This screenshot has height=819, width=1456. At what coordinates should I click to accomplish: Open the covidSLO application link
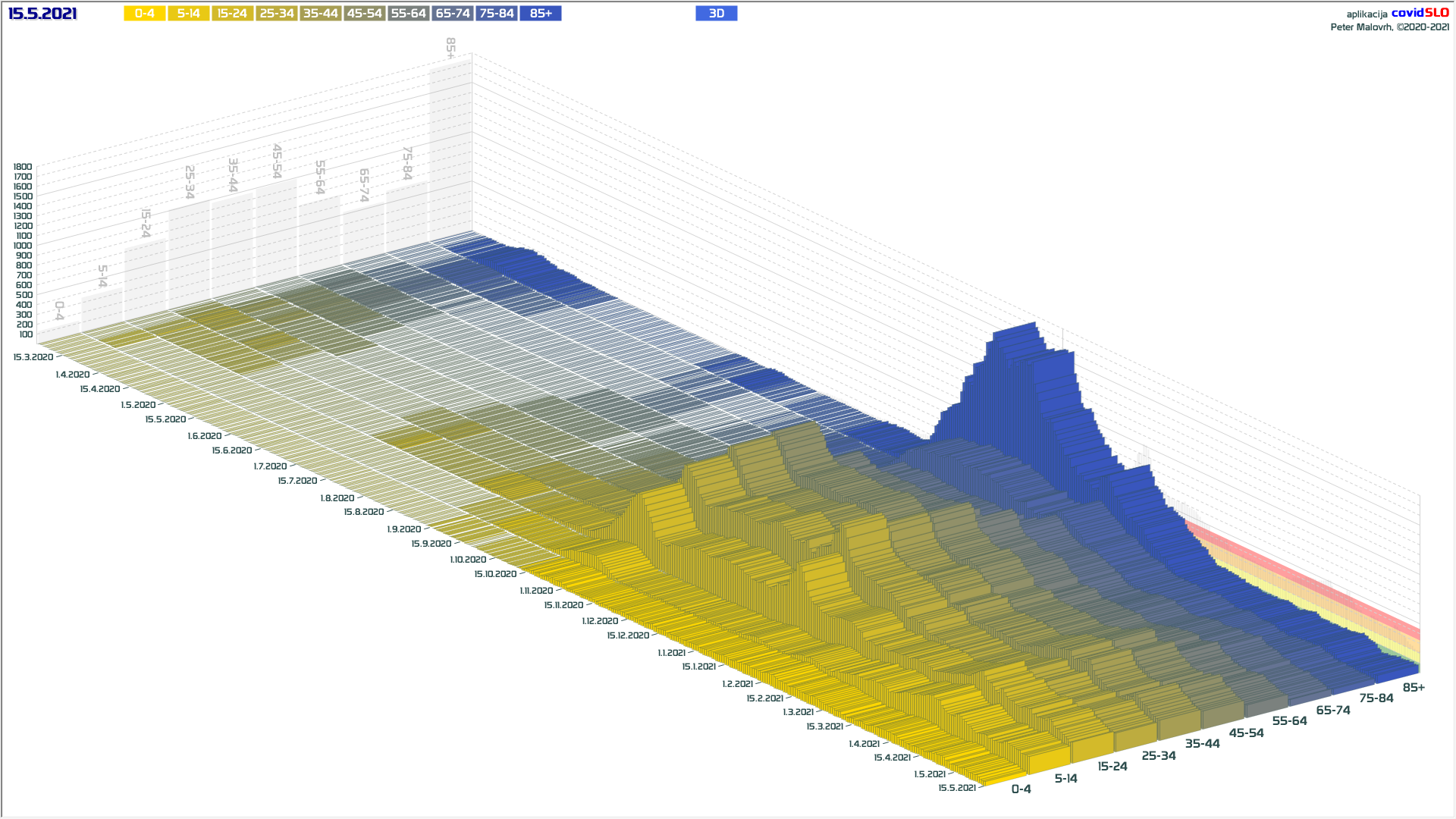[x=1420, y=13]
